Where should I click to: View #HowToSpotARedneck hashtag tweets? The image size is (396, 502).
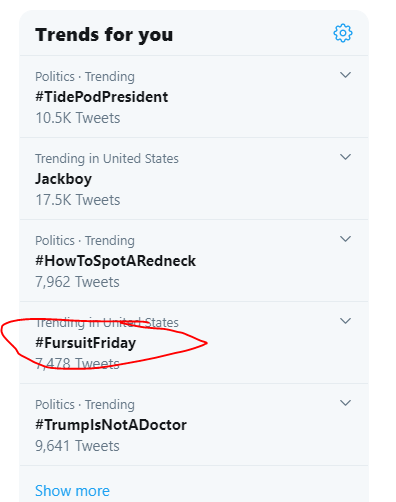pos(115,261)
